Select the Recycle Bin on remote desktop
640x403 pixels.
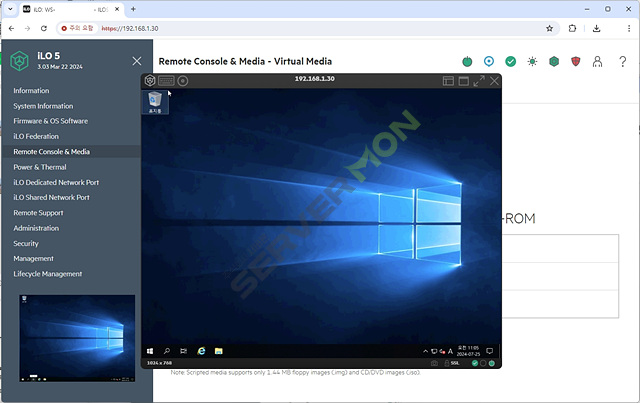tap(155, 102)
